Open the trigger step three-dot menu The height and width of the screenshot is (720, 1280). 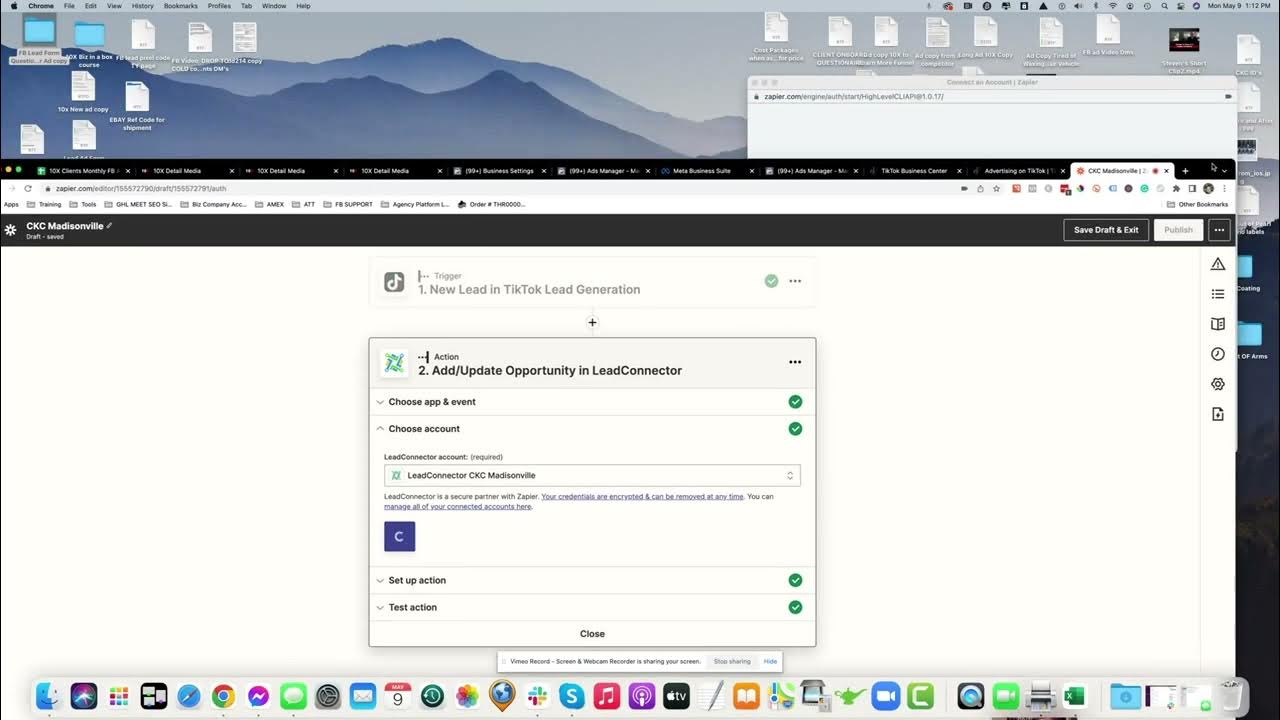(x=795, y=281)
